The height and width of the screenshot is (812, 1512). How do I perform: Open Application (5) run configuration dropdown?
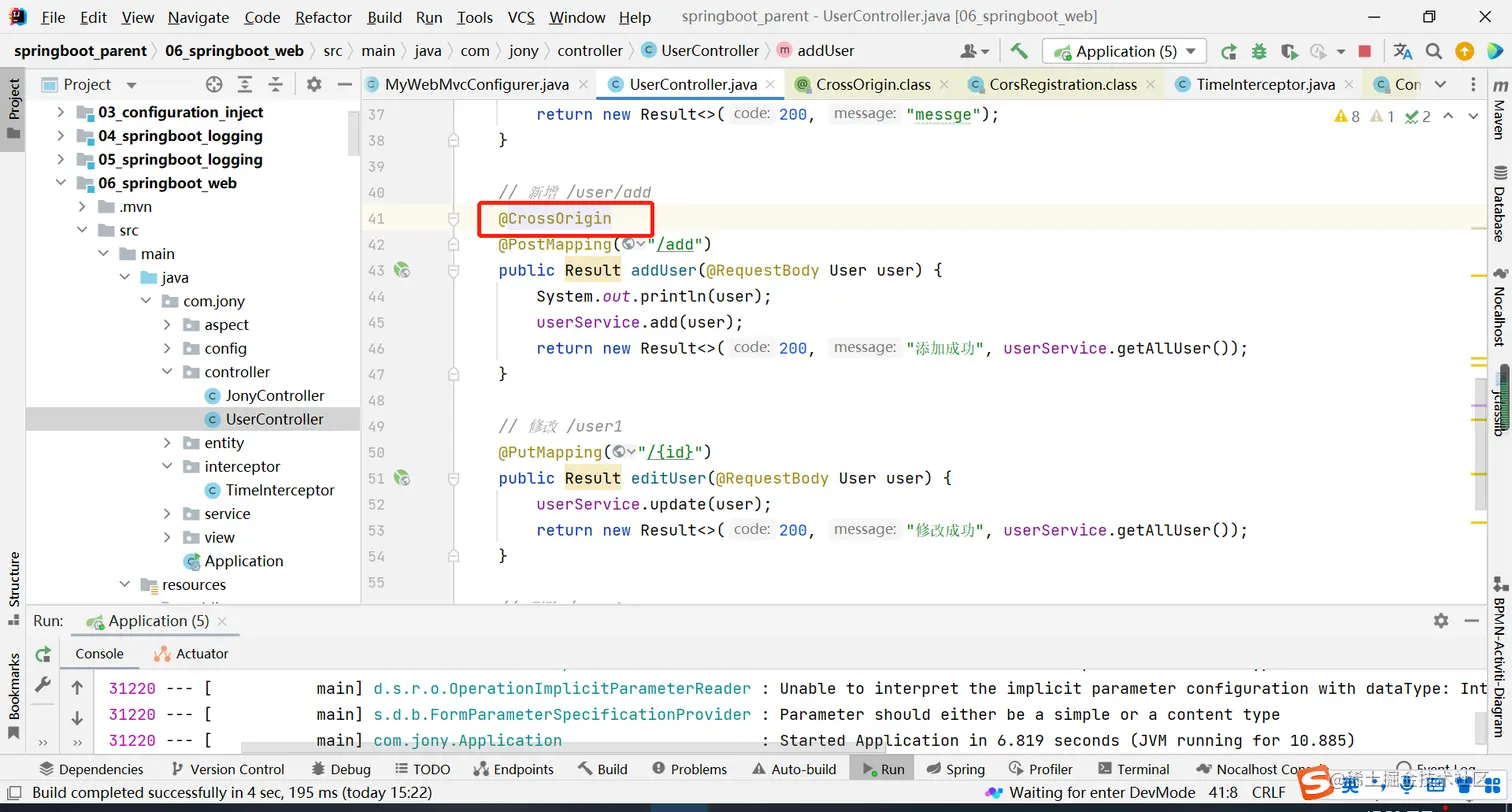pyautogui.click(x=1124, y=51)
